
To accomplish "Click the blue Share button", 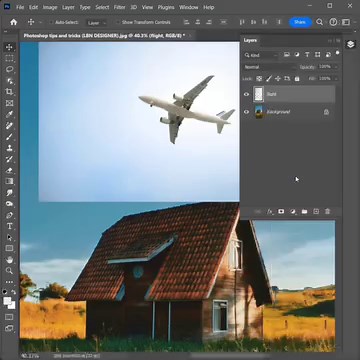I will click(300, 22).
